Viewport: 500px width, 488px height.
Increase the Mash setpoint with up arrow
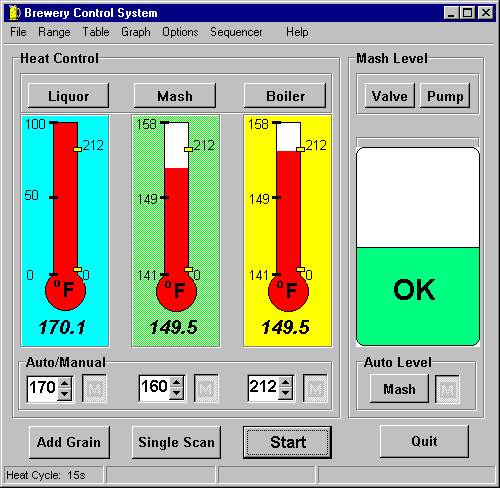pos(176,383)
